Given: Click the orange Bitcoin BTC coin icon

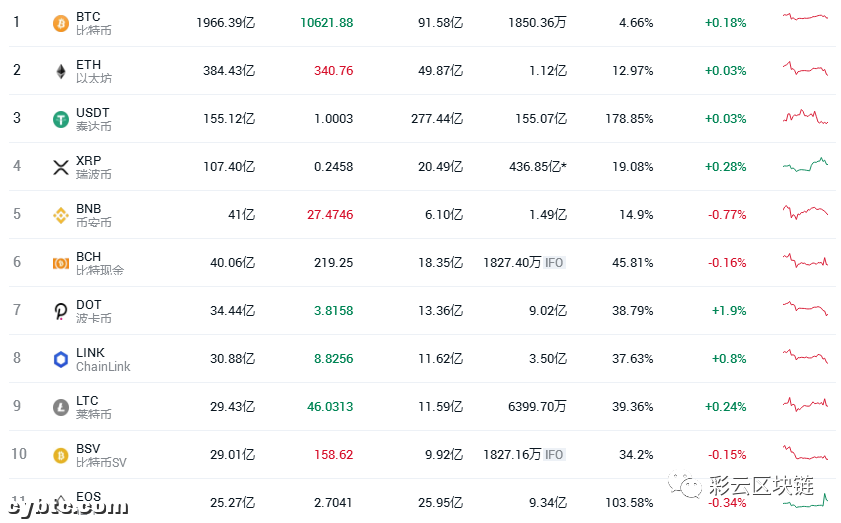Looking at the screenshot, I should pos(61,23).
